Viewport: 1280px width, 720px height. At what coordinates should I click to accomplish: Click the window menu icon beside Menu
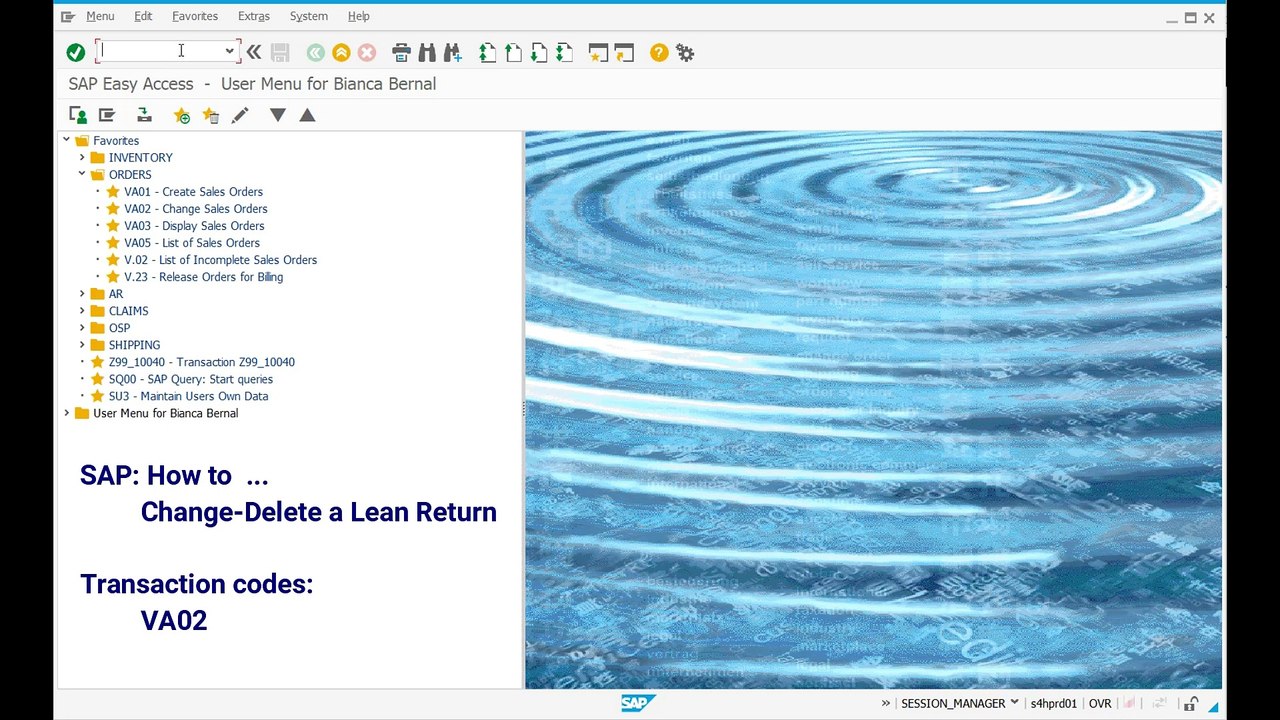[68, 16]
